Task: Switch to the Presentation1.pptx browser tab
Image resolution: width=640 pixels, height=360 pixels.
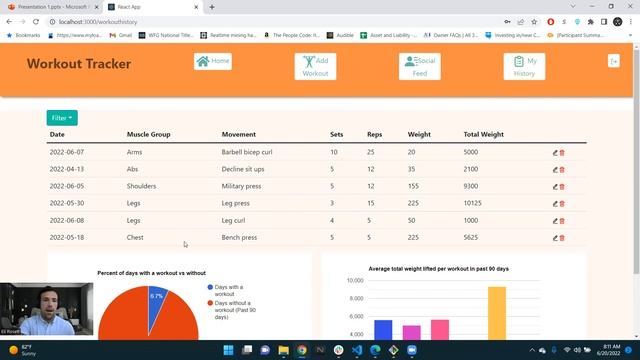Action: (52, 7)
